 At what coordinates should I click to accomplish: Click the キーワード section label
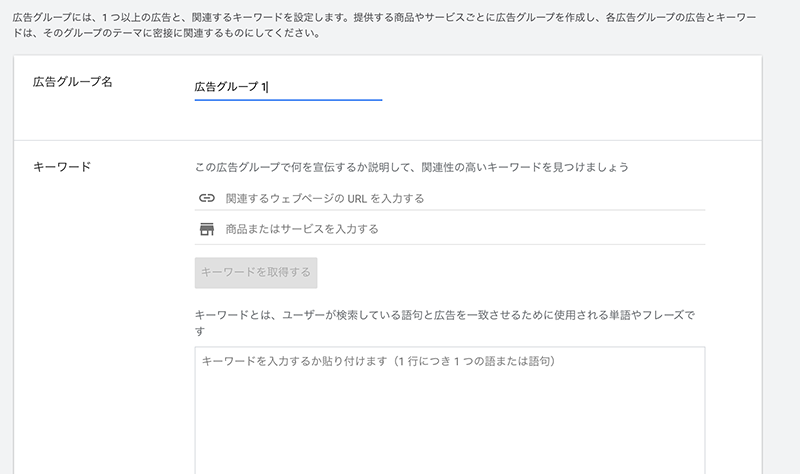tap(62, 167)
